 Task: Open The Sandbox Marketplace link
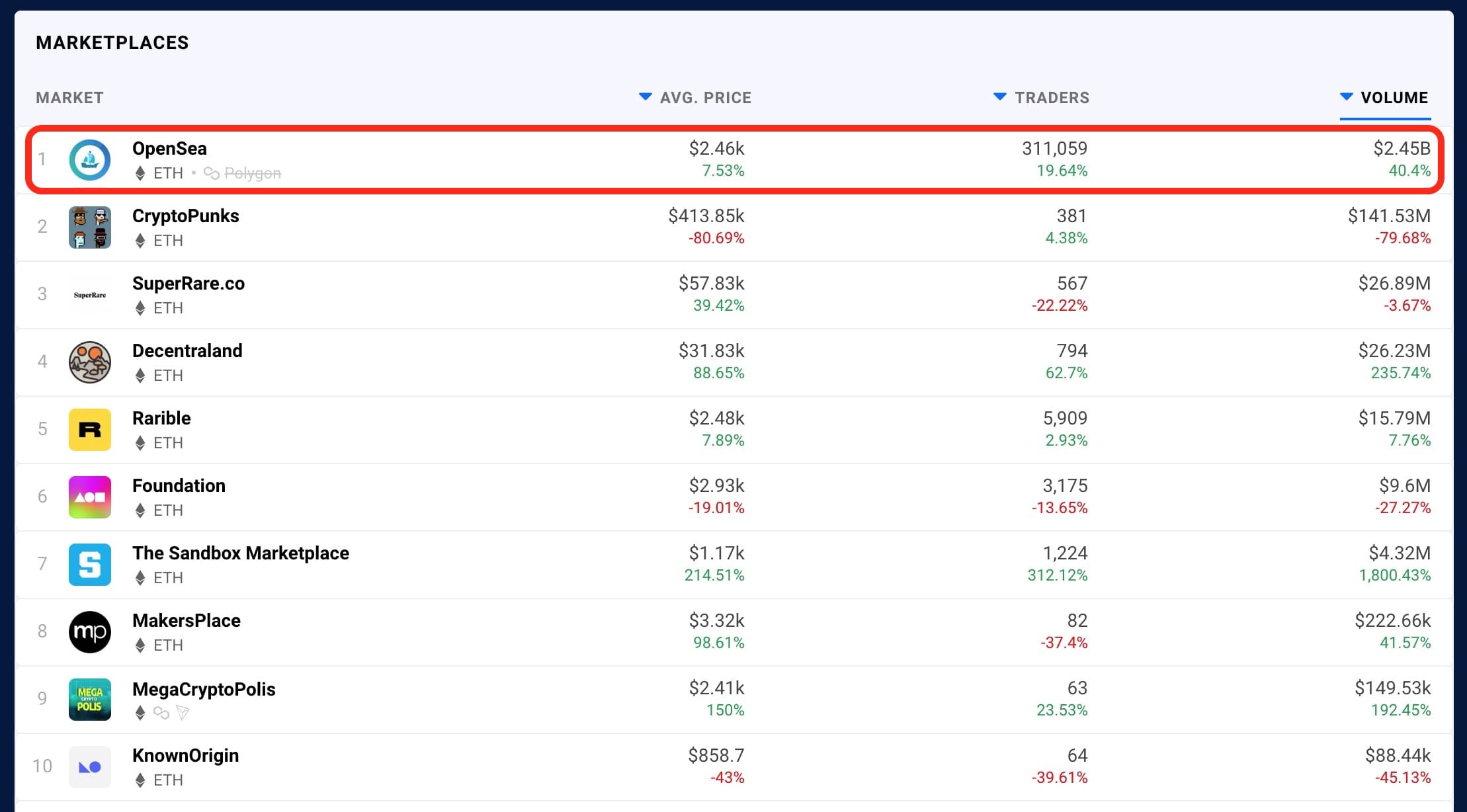(240, 553)
